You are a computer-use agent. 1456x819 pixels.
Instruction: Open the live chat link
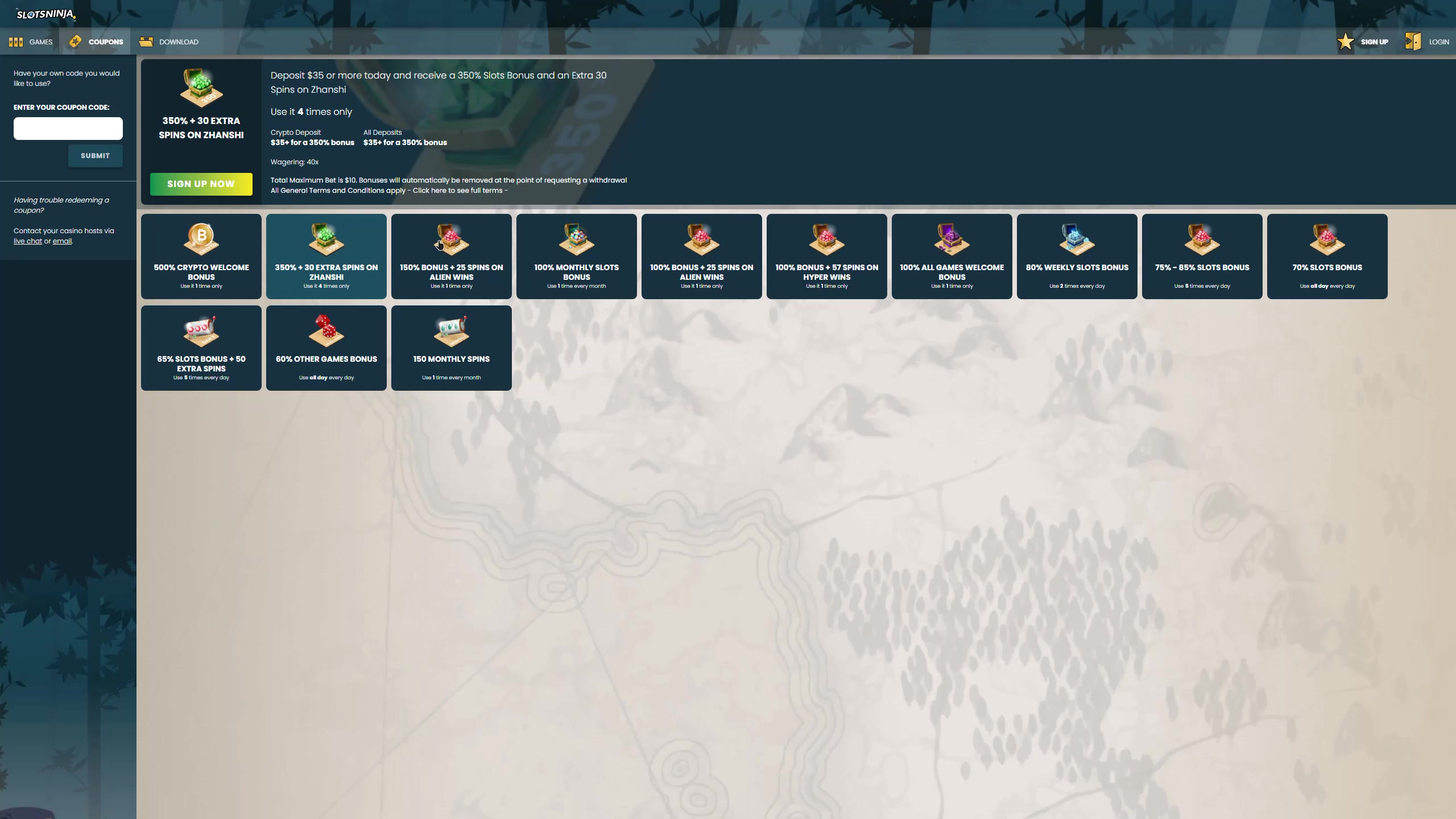coord(27,241)
